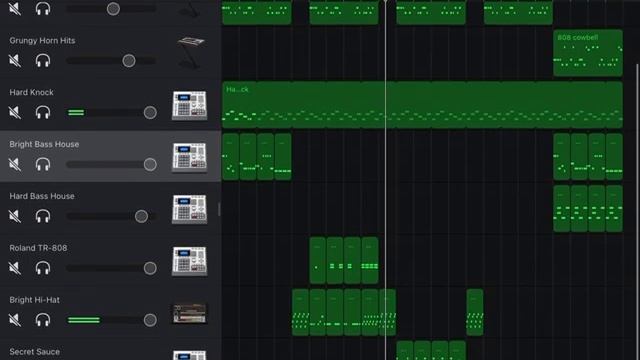Image resolution: width=640 pixels, height=360 pixels.
Task: Adjust Bright Bass House volume slider knob
Action: tap(150, 164)
